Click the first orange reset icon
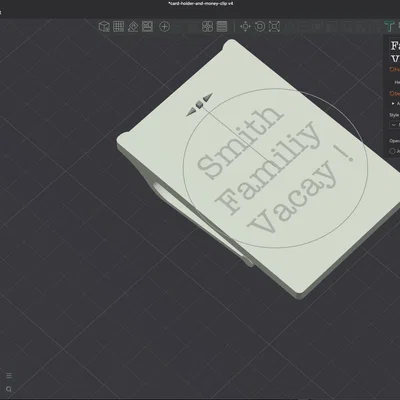This screenshot has width=400, height=400. 392,69
